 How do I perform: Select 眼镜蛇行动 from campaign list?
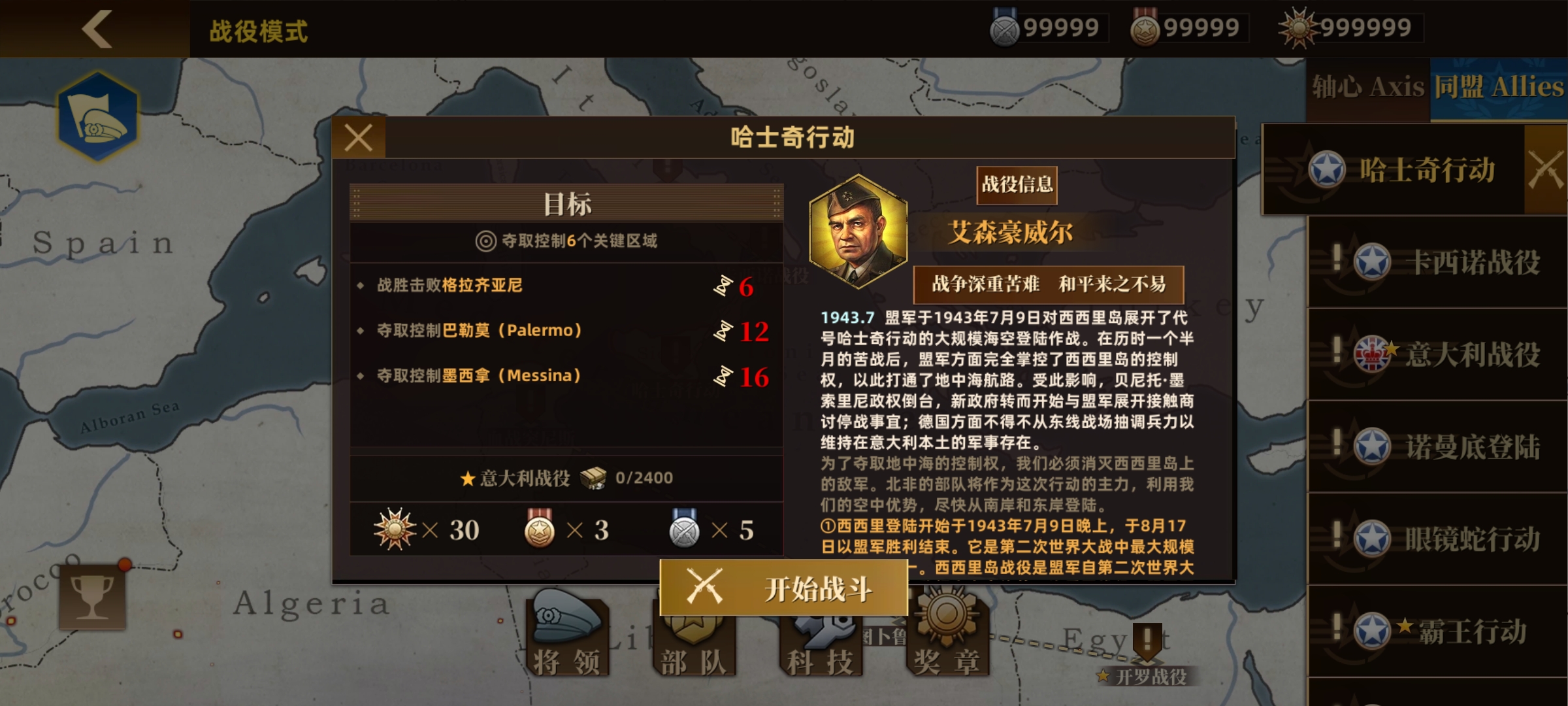coord(1437,539)
